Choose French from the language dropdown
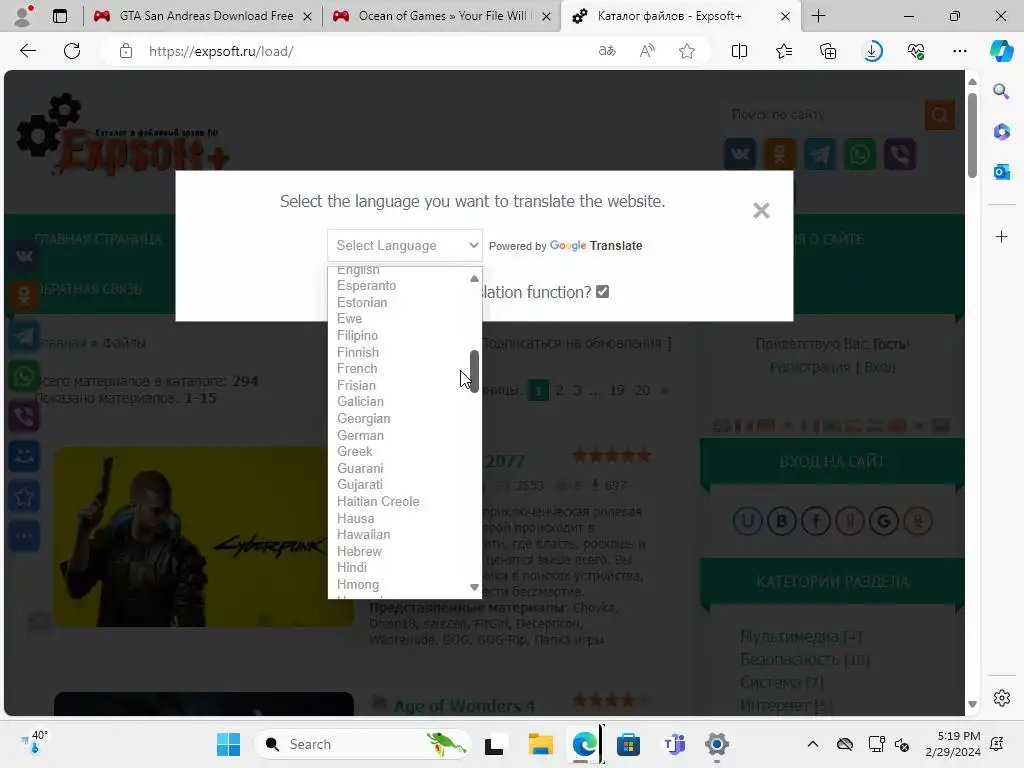The width and height of the screenshot is (1024, 768). coord(357,368)
